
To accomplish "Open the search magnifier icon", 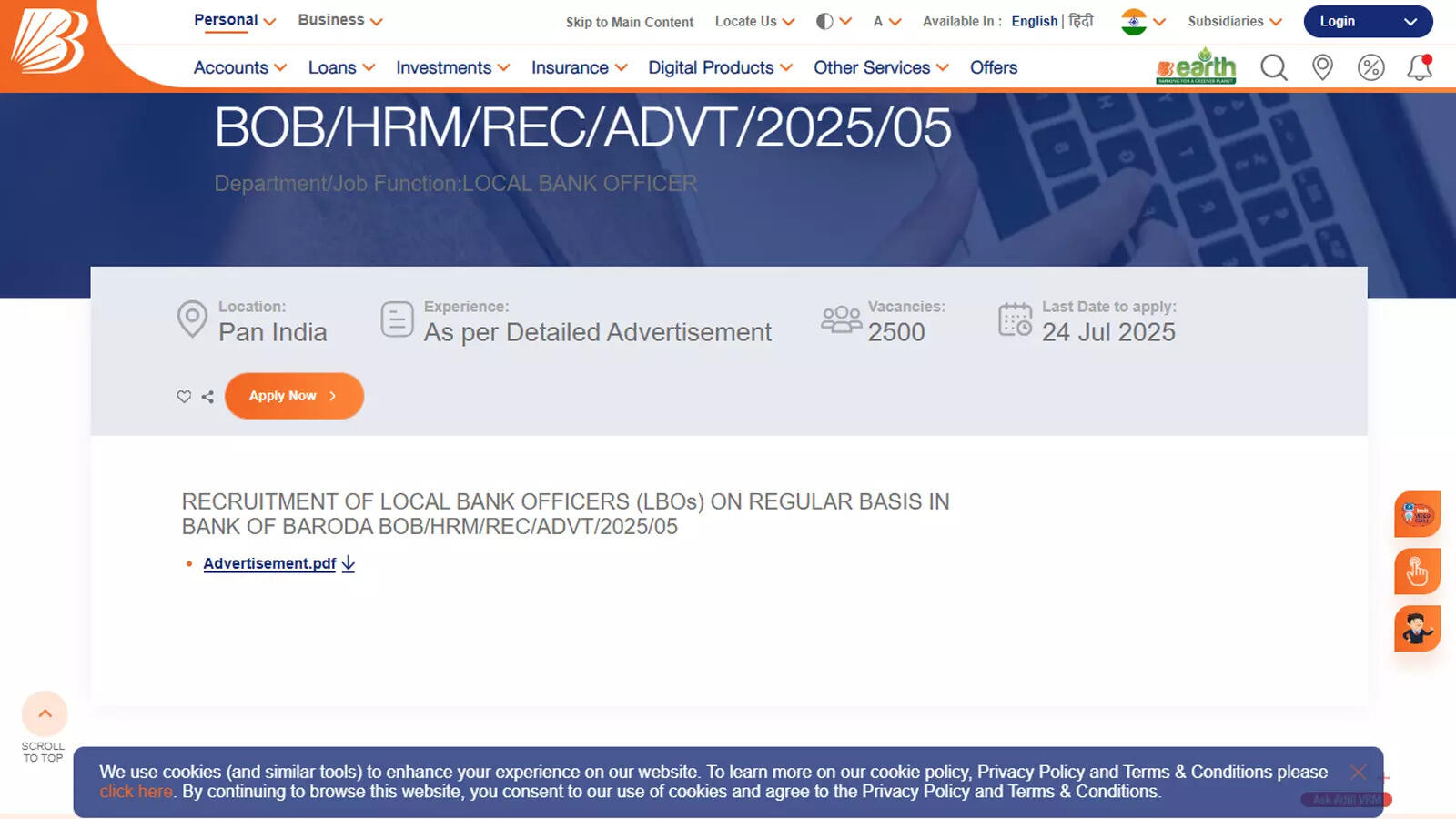I will (x=1273, y=67).
